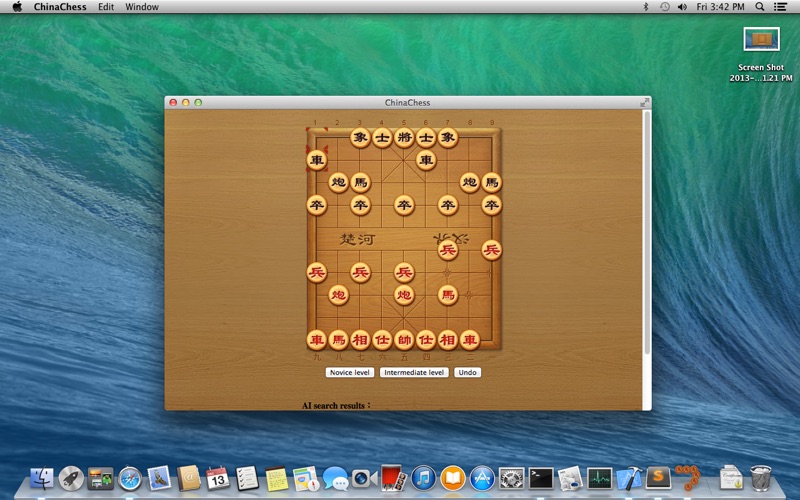The height and width of the screenshot is (500, 800).
Task: Select red cannon on file 2
Action: [338, 295]
